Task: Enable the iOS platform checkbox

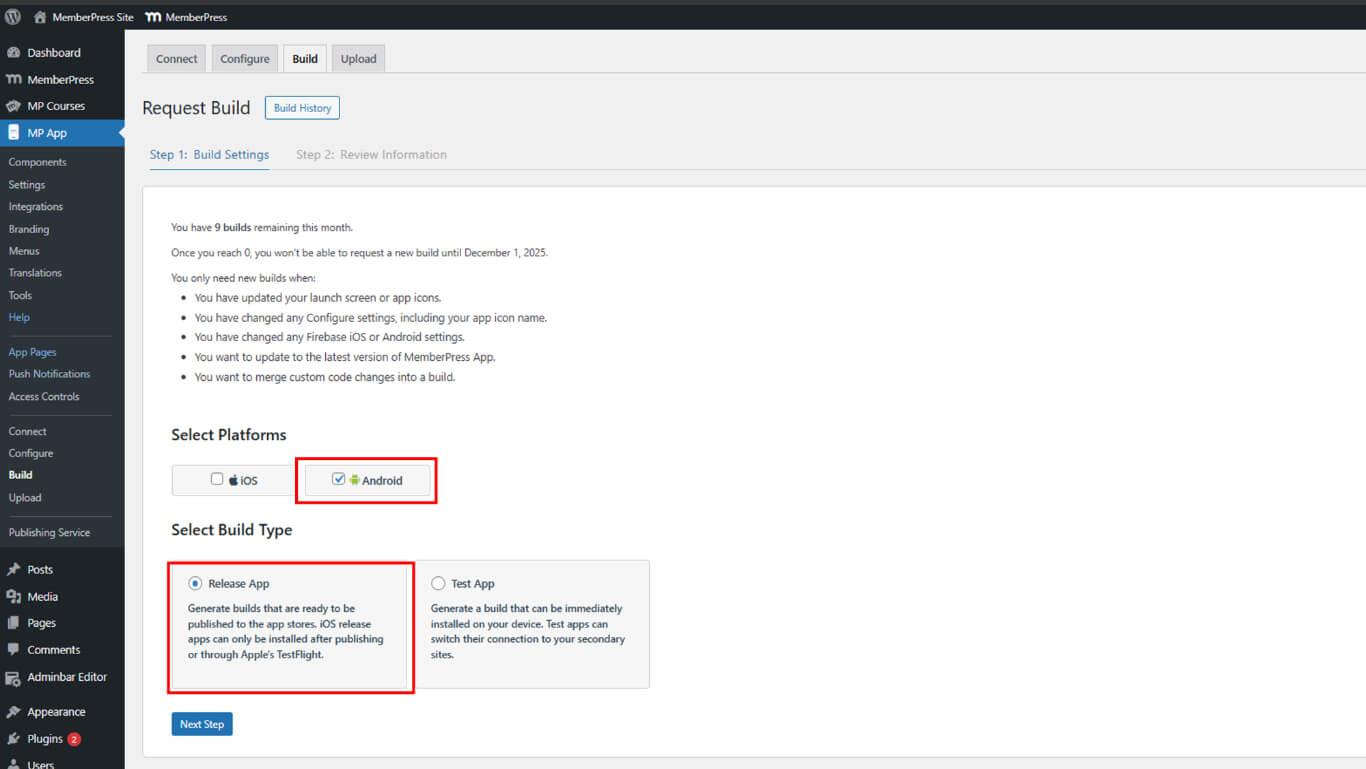Action: click(x=217, y=480)
